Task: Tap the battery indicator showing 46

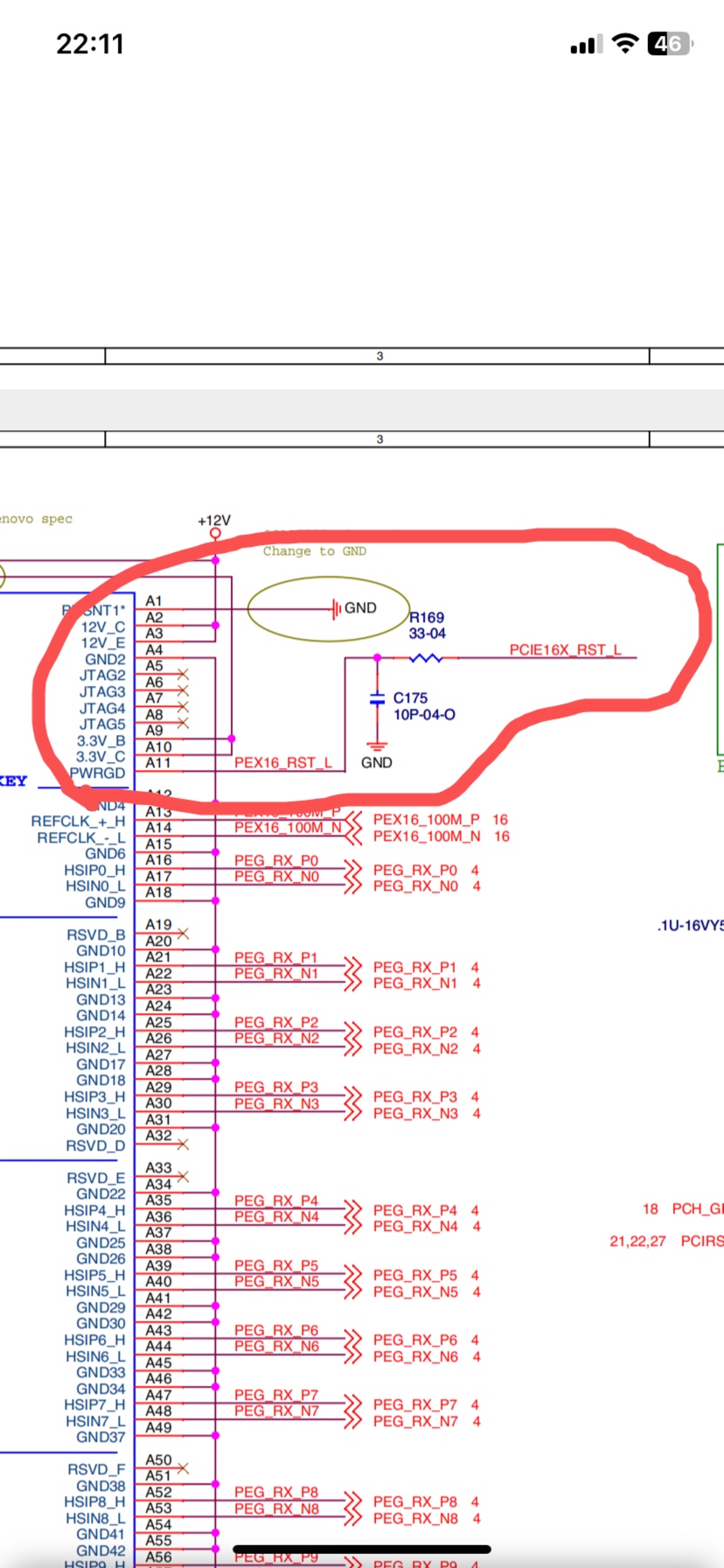Action: [671, 44]
